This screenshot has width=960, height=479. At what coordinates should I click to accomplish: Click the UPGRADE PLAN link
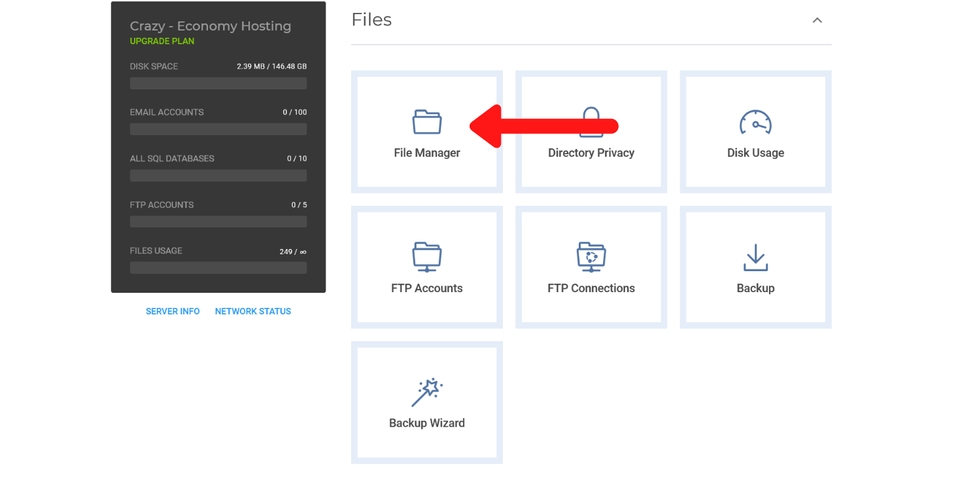[162, 42]
